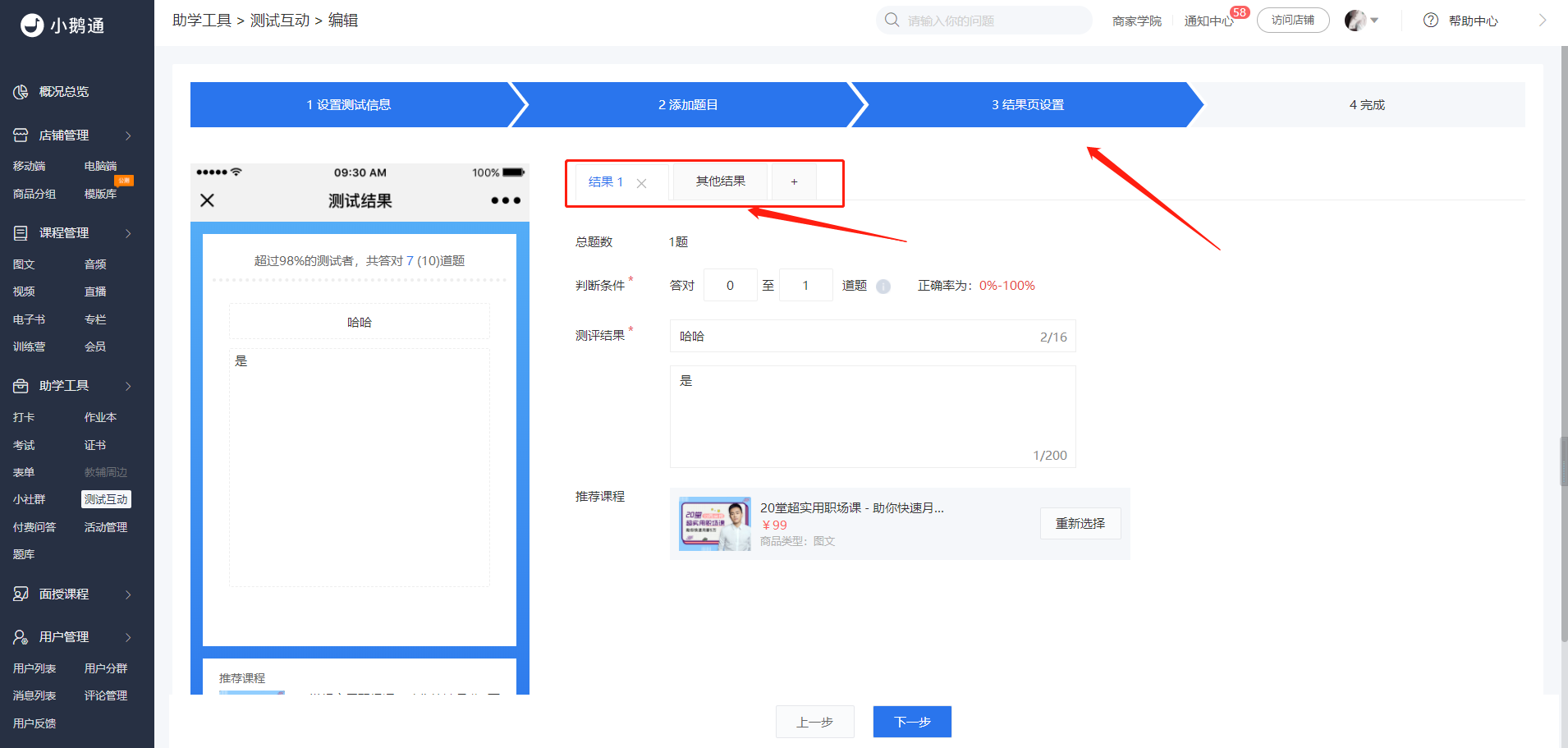Go to step 2 添加题目

tap(688, 104)
